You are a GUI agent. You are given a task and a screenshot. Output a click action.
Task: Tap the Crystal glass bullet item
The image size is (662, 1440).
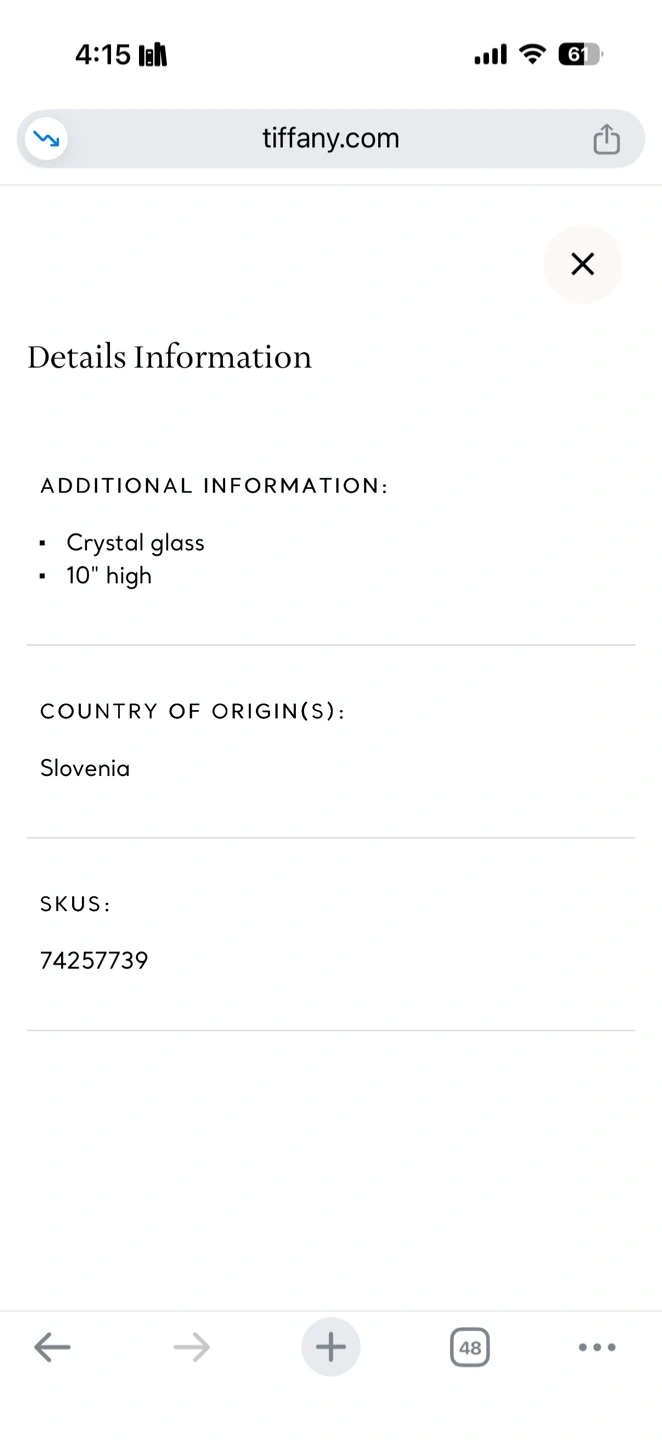point(135,543)
